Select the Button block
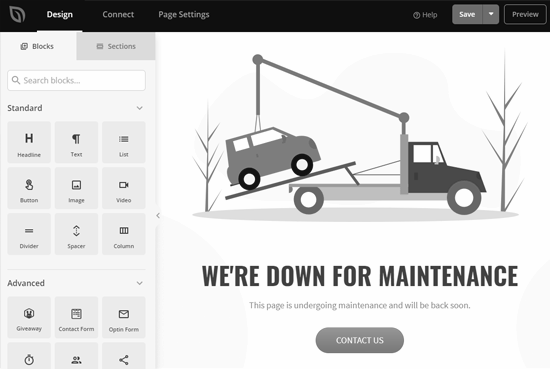Image resolution: width=550 pixels, height=369 pixels. pos(29,188)
